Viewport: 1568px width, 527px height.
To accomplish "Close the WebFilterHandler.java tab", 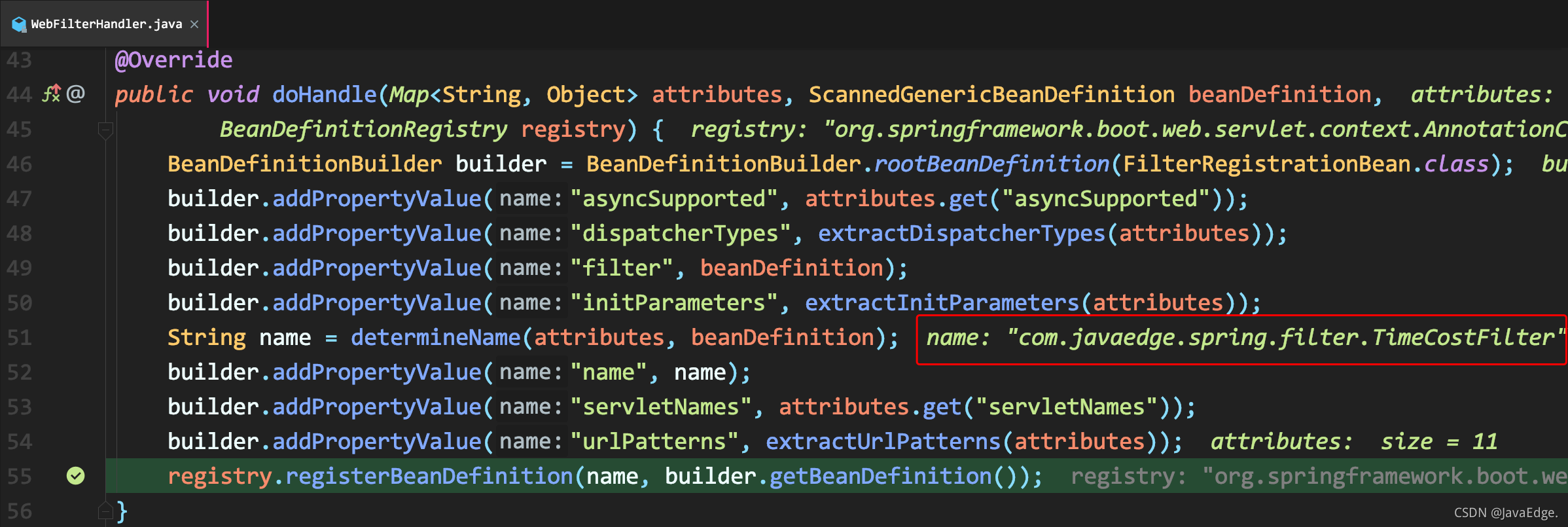I will [x=194, y=24].
